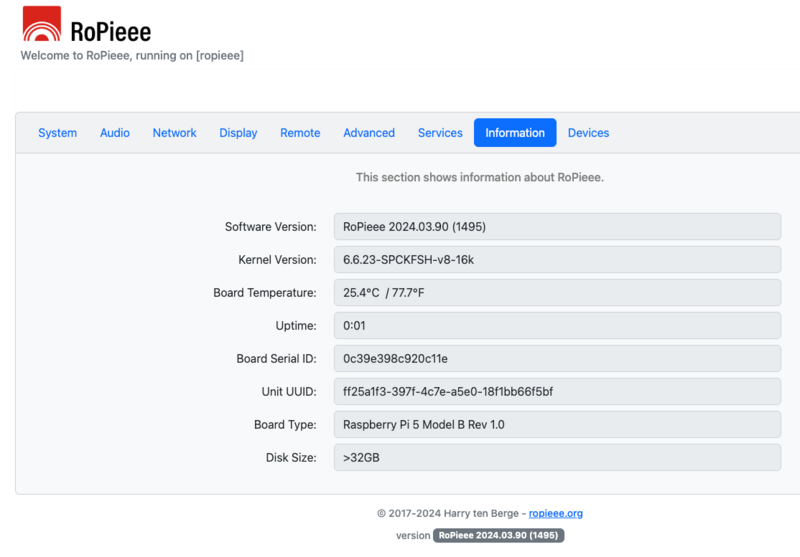Click the Software Version field
This screenshot has height=557, width=800.
pyautogui.click(x=557, y=227)
